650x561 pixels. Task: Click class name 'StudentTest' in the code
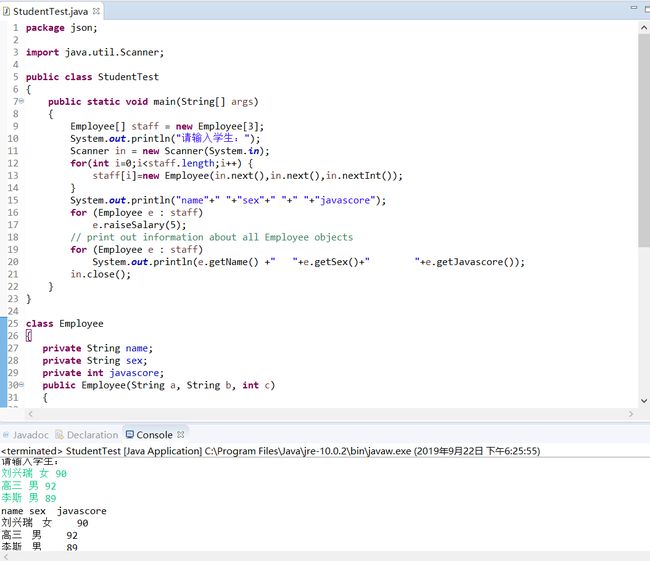click(128, 77)
